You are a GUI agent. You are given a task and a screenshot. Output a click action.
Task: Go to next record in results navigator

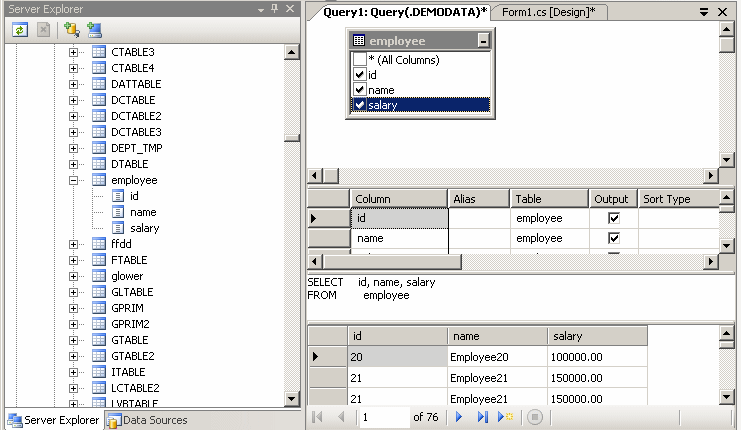tap(460, 417)
